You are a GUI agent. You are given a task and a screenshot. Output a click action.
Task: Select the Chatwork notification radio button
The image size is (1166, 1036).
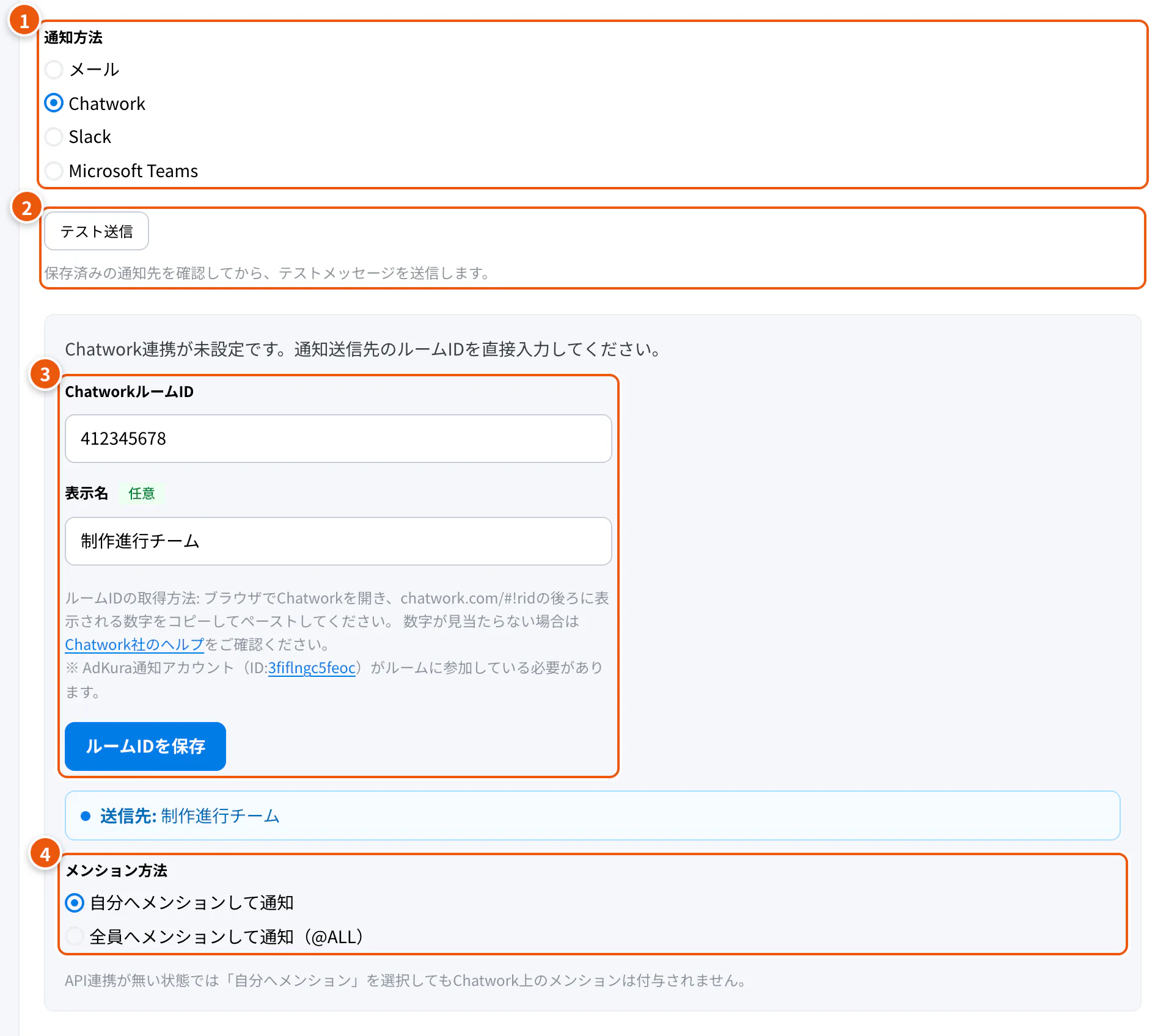54,103
